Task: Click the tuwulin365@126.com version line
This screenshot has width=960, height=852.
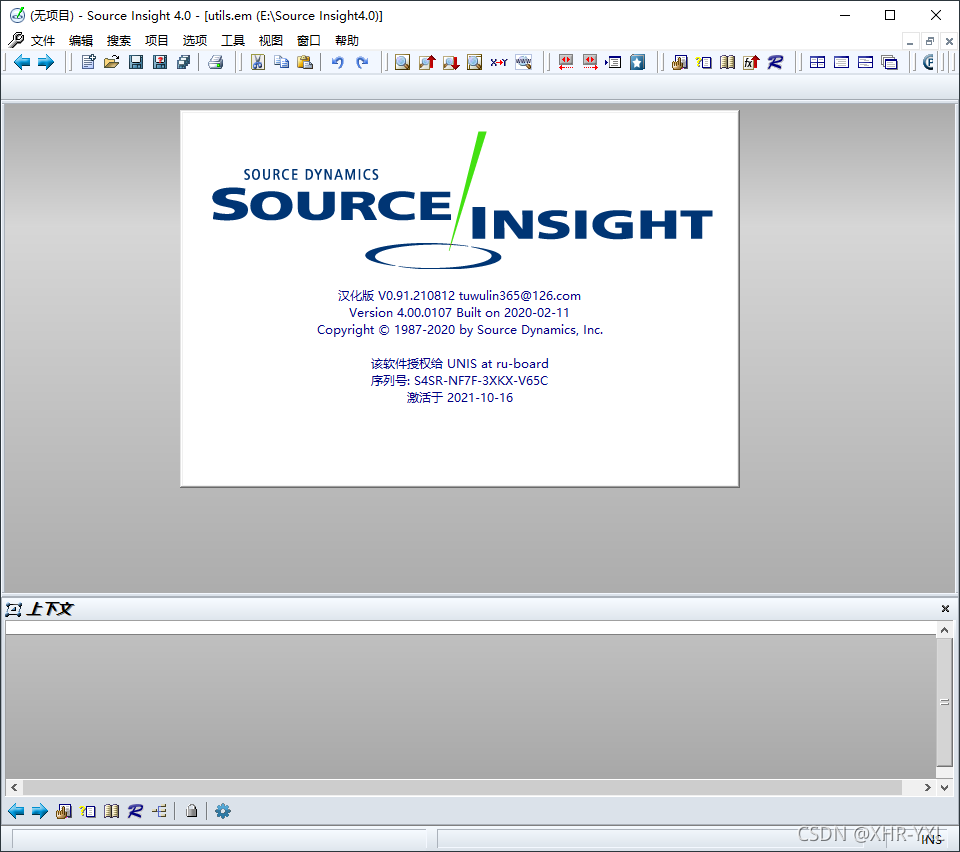Action: point(459,296)
